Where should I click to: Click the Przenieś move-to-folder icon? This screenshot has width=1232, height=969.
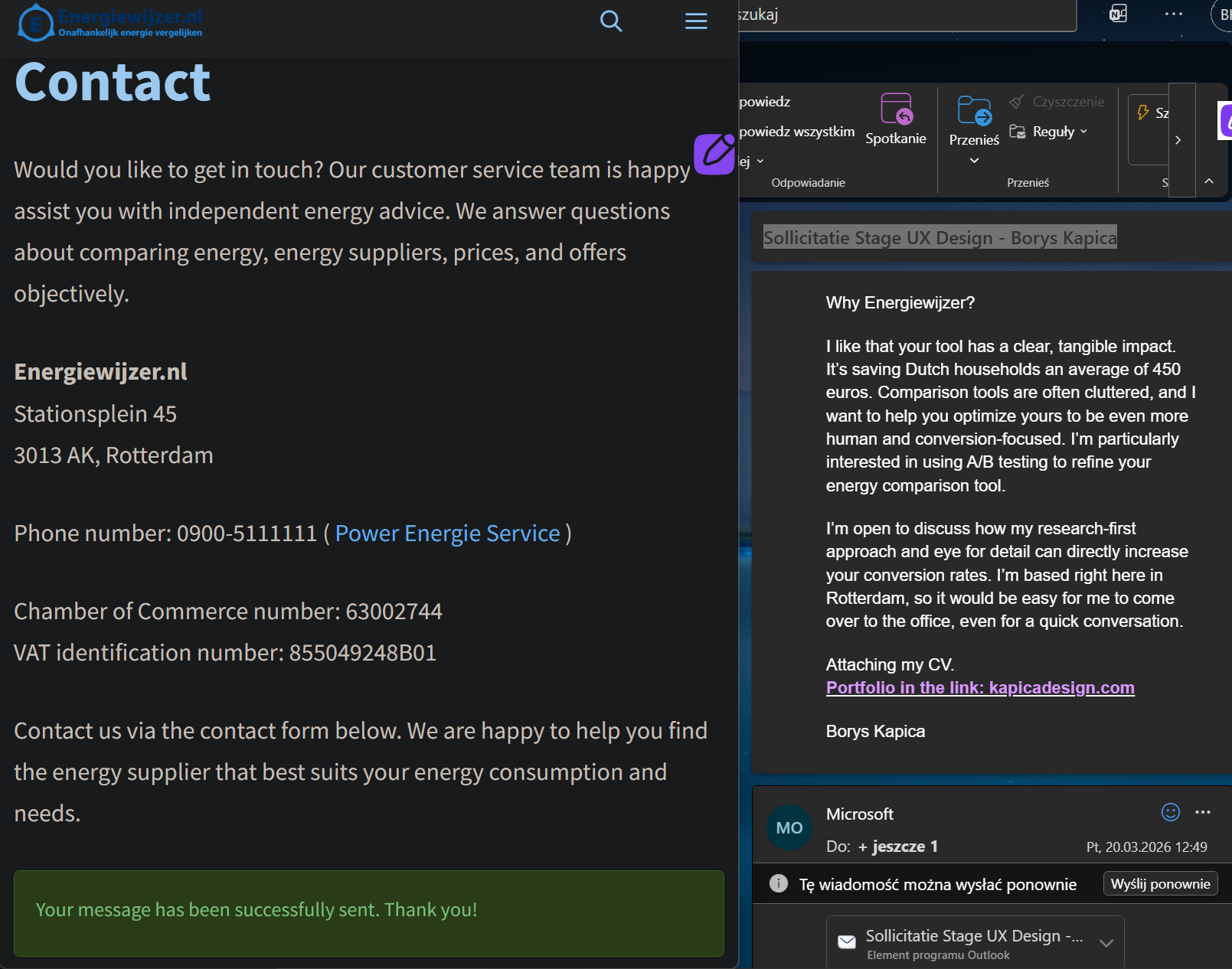tap(974, 111)
